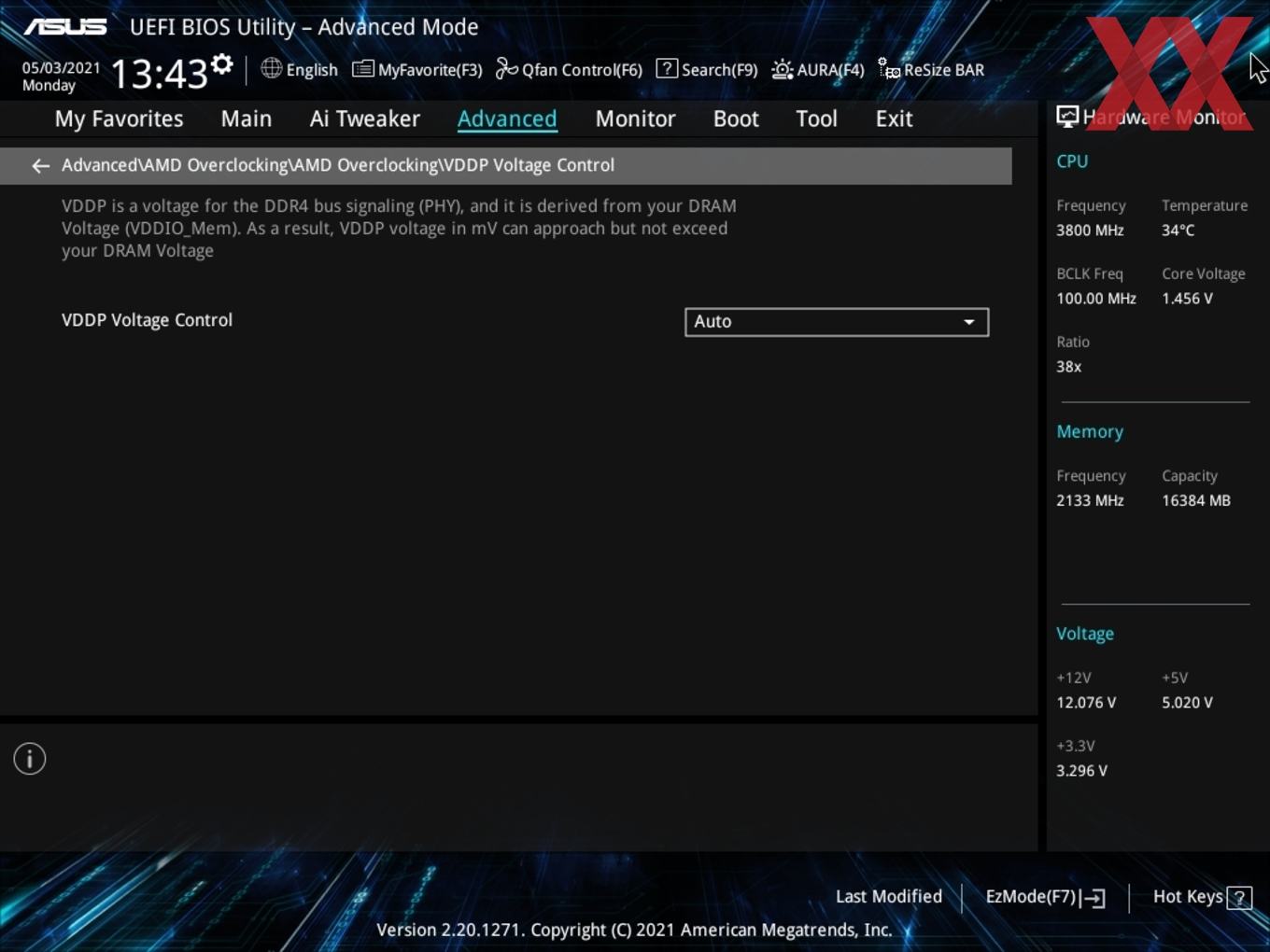Screen dimensions: 1270x952
Task: Open VDDP Voltage Control Auto dropdown
Action: [x=837, y=322]
